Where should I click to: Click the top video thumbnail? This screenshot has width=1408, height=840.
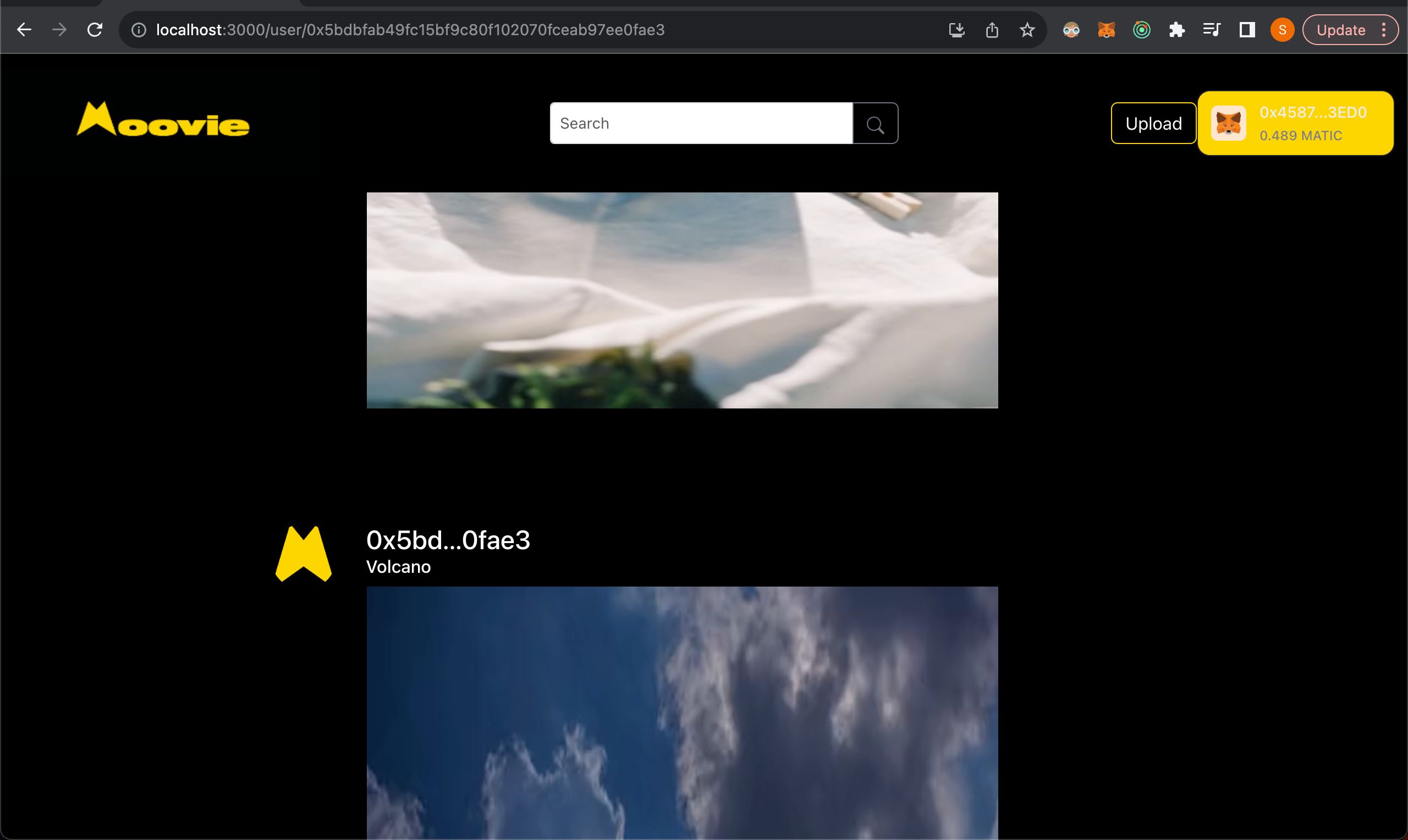coord(682,300)
